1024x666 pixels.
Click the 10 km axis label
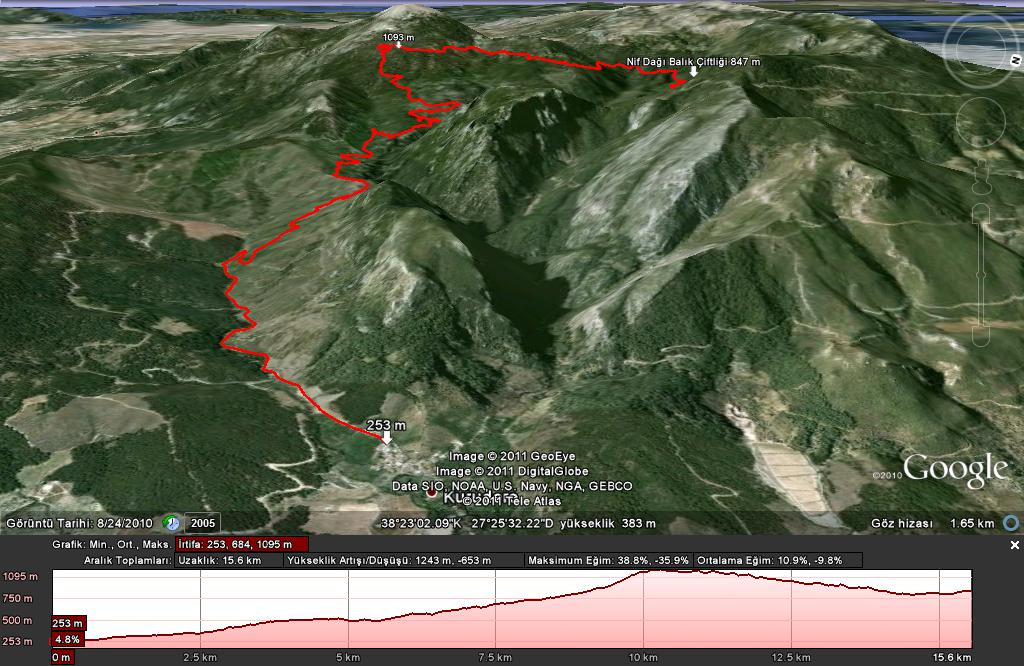(x=643, y=657)
